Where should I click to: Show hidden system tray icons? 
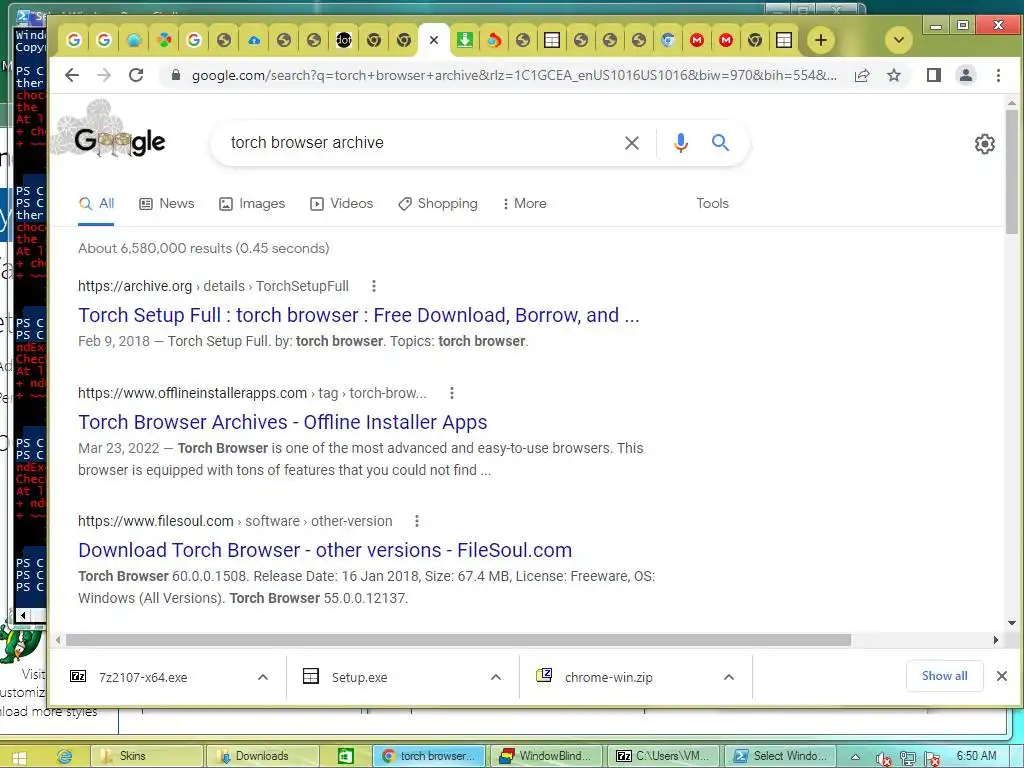(x=856, y=756)
